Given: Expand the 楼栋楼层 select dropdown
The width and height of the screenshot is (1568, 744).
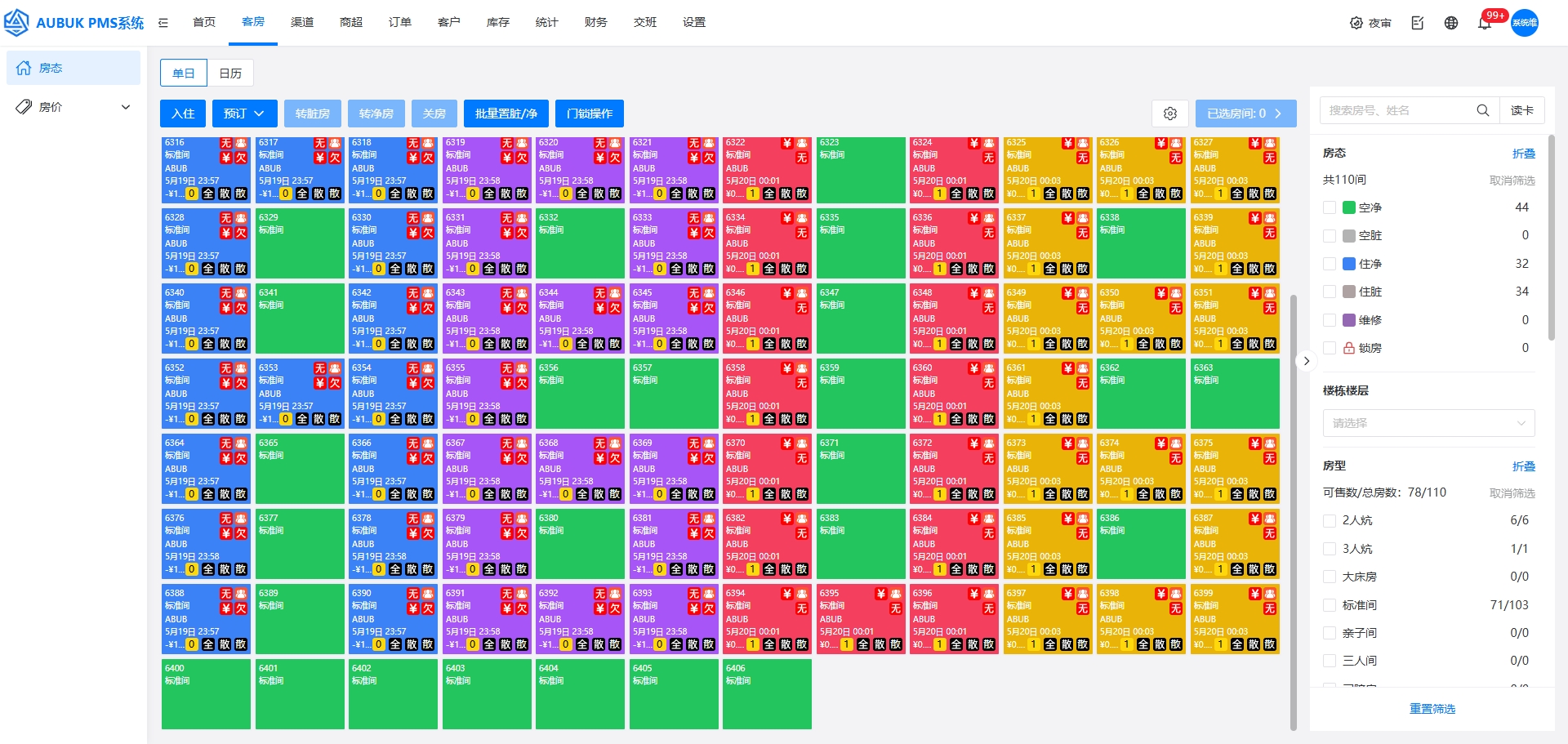Looking at the screenshot, I should click(1428, 423).
